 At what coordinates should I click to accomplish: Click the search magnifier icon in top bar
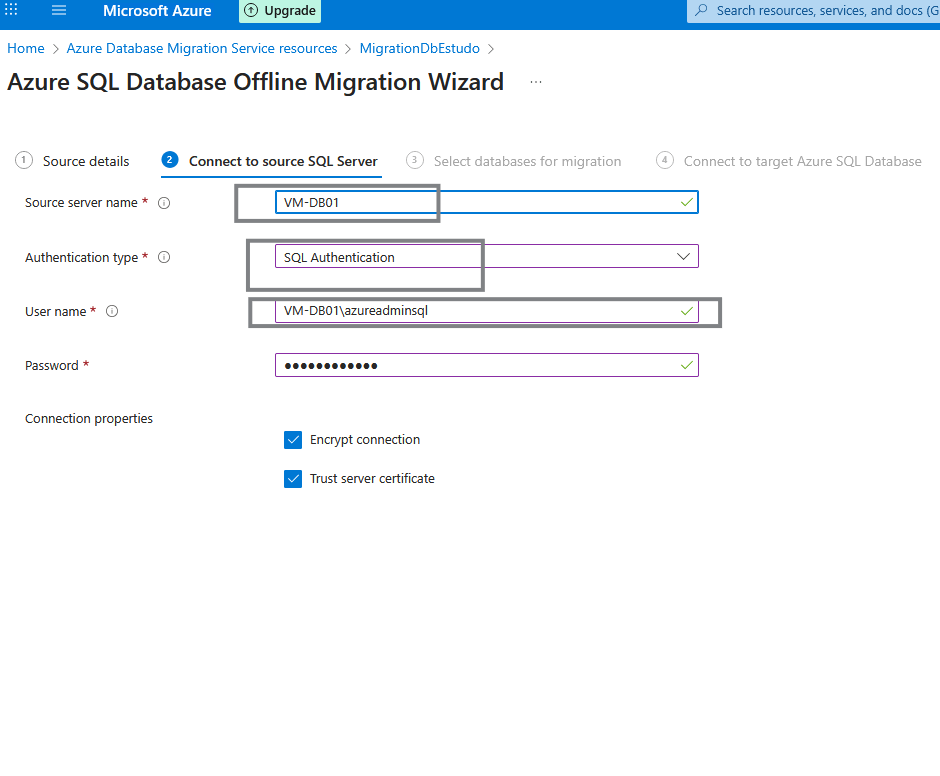701,11
